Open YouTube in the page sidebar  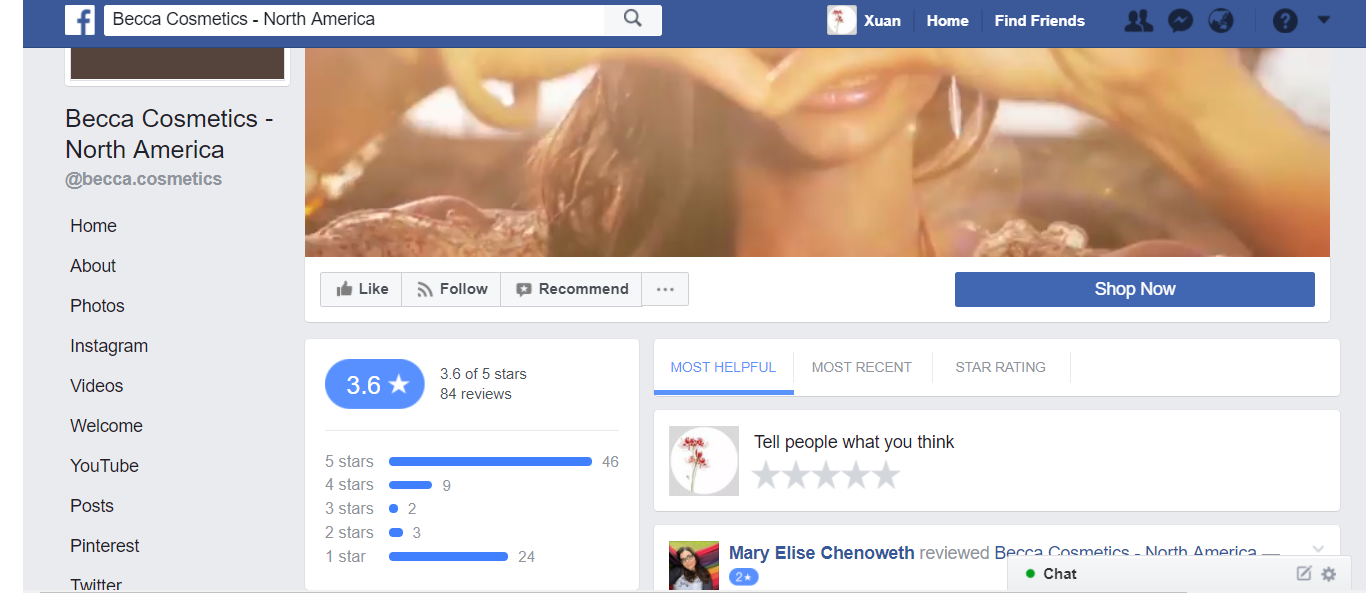pyautogui.click(x=105, y=466)
